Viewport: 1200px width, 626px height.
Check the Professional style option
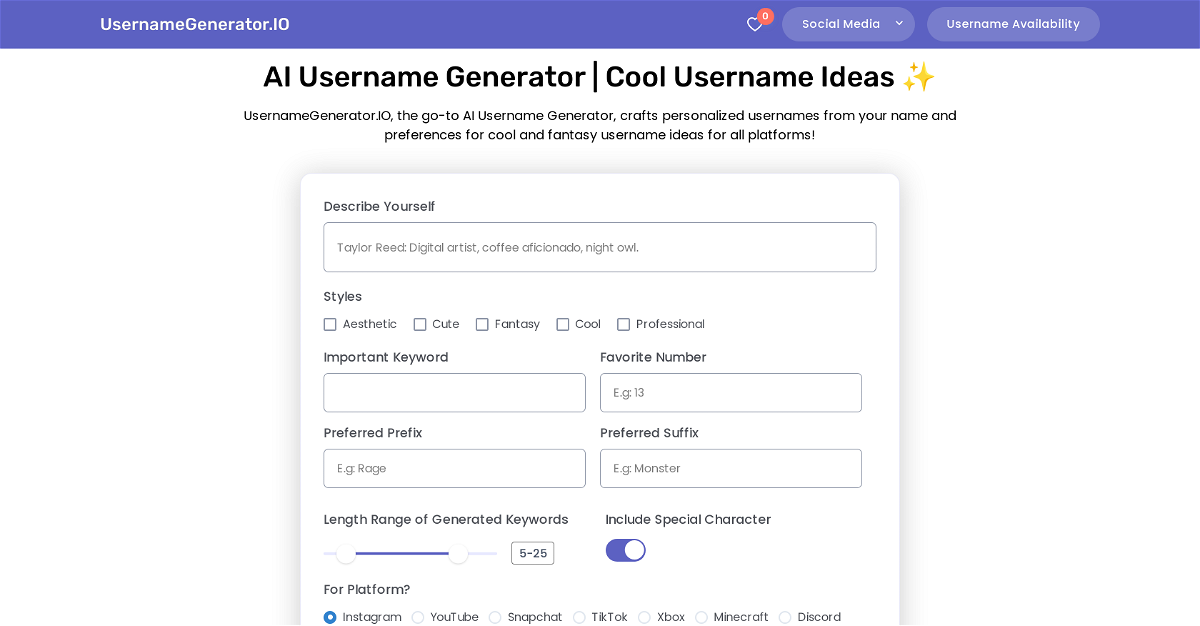tap(624, 324)
